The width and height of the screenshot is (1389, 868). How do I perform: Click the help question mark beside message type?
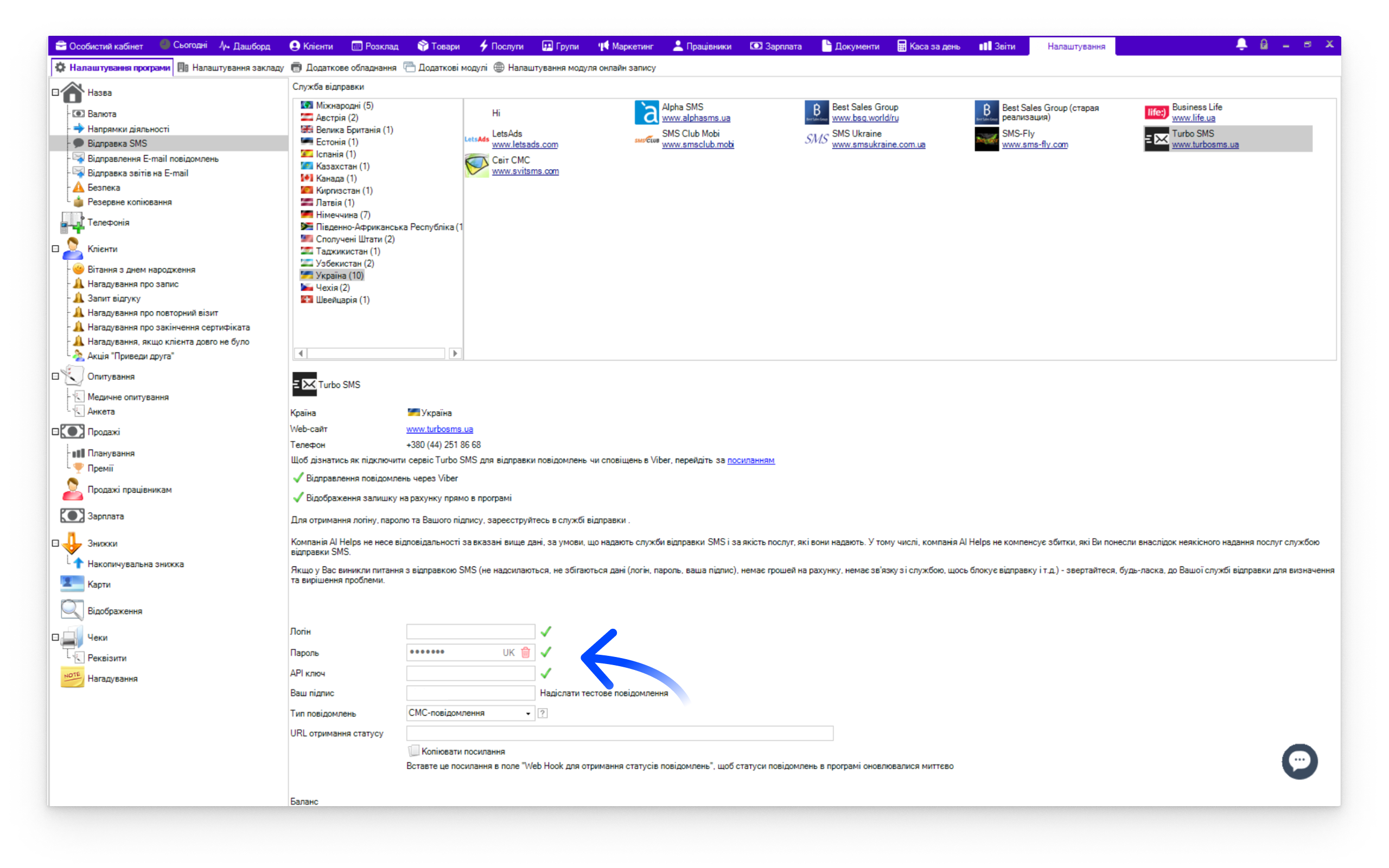(543, 713)
